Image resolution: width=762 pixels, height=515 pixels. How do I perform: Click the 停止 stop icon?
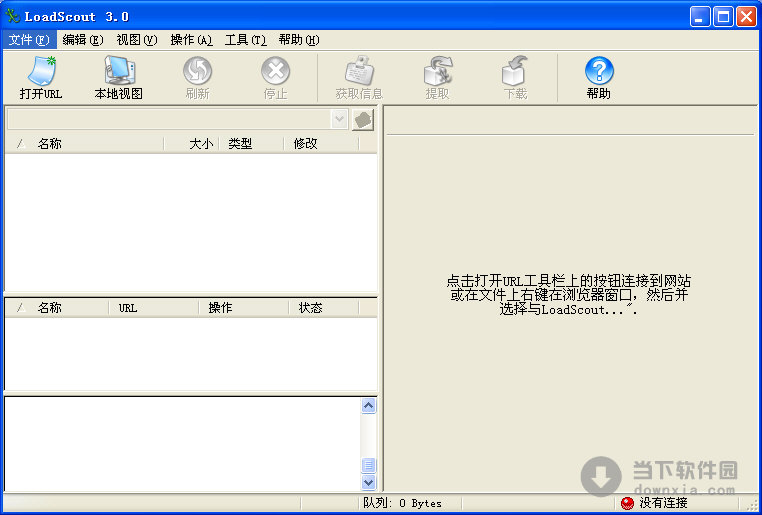click(276, 71)
